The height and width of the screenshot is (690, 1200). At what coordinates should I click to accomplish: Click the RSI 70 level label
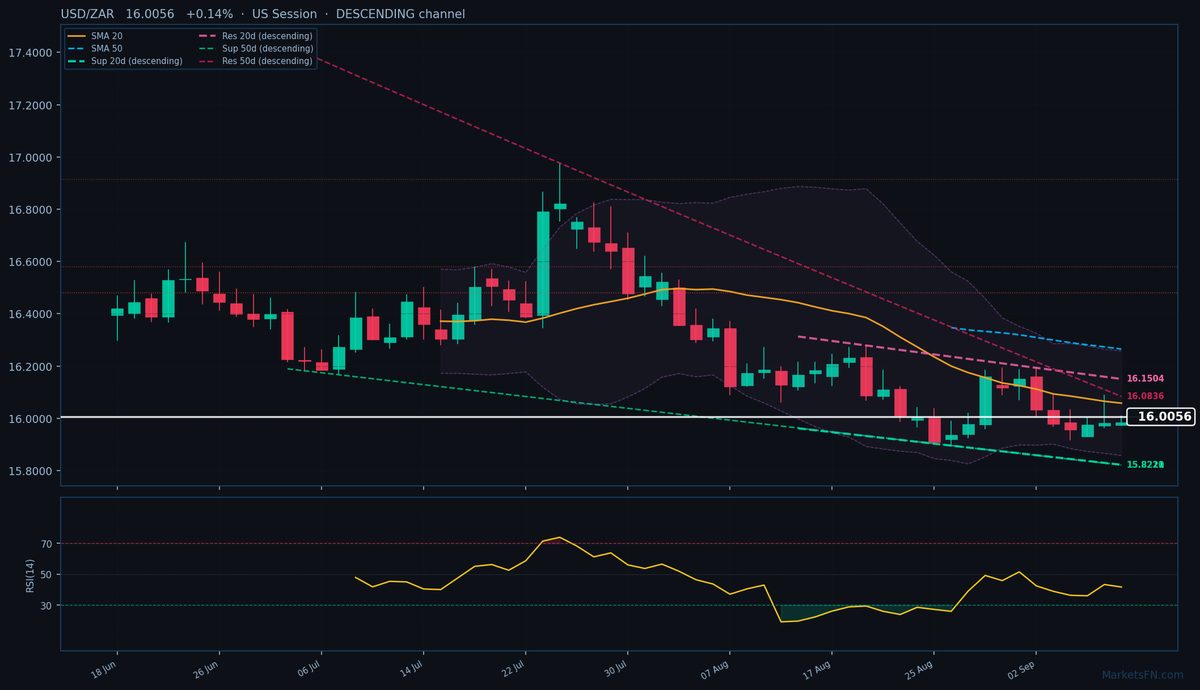(x=46, y=544)
